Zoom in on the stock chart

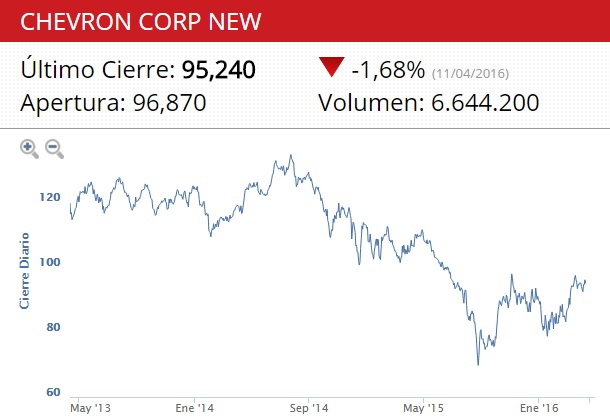pos(29,149)
